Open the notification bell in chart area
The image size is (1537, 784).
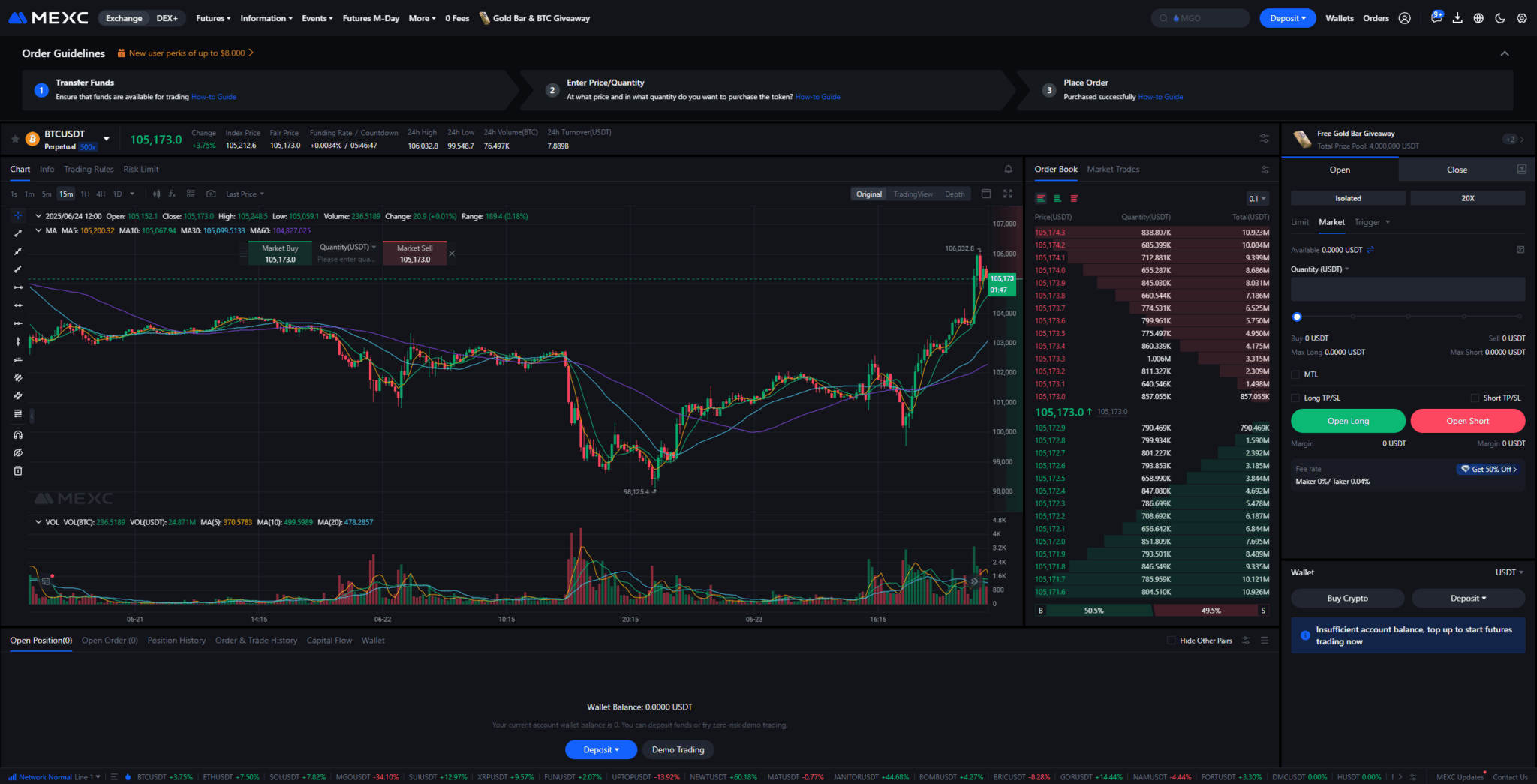(1008, 169)
